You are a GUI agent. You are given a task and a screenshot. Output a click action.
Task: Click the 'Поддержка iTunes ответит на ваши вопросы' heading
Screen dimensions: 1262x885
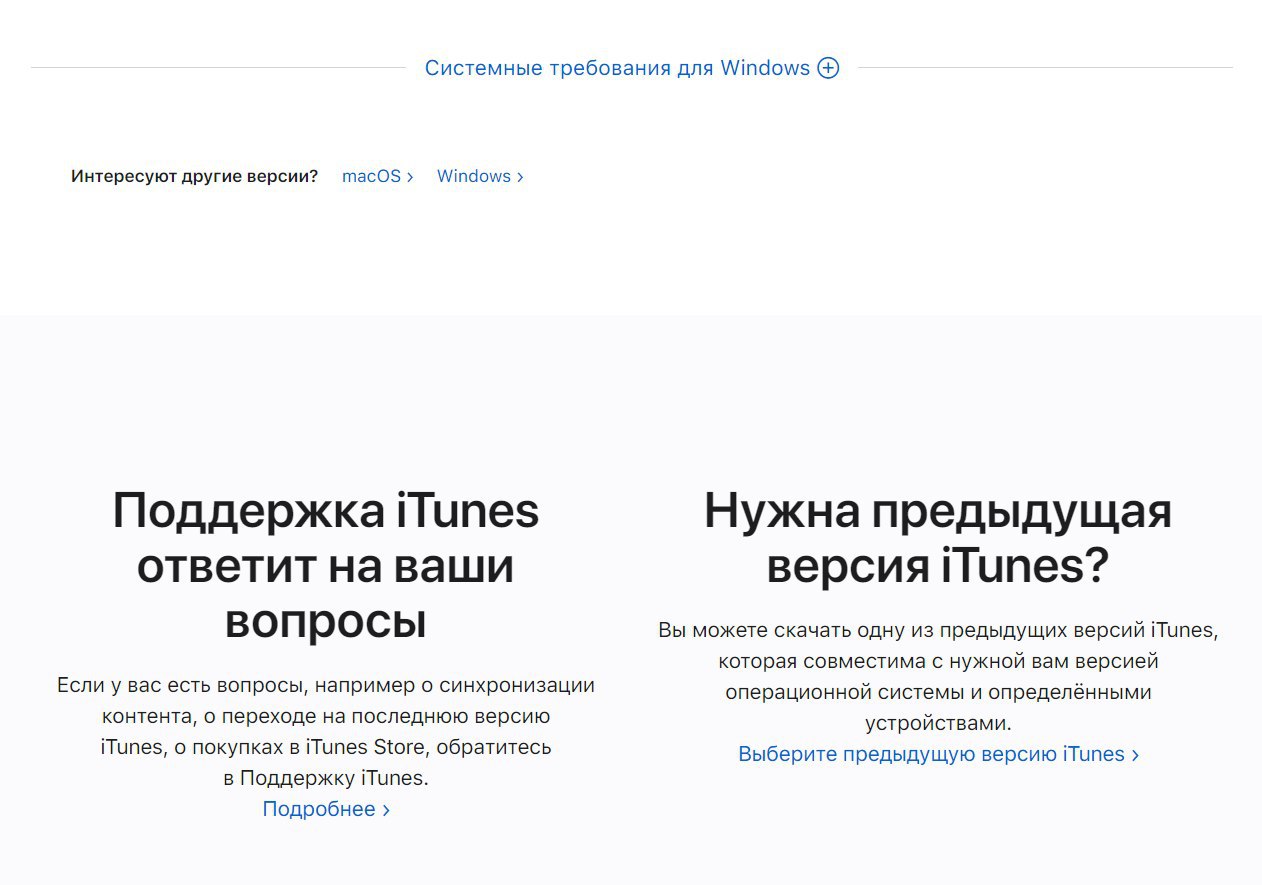click(326, 565)
